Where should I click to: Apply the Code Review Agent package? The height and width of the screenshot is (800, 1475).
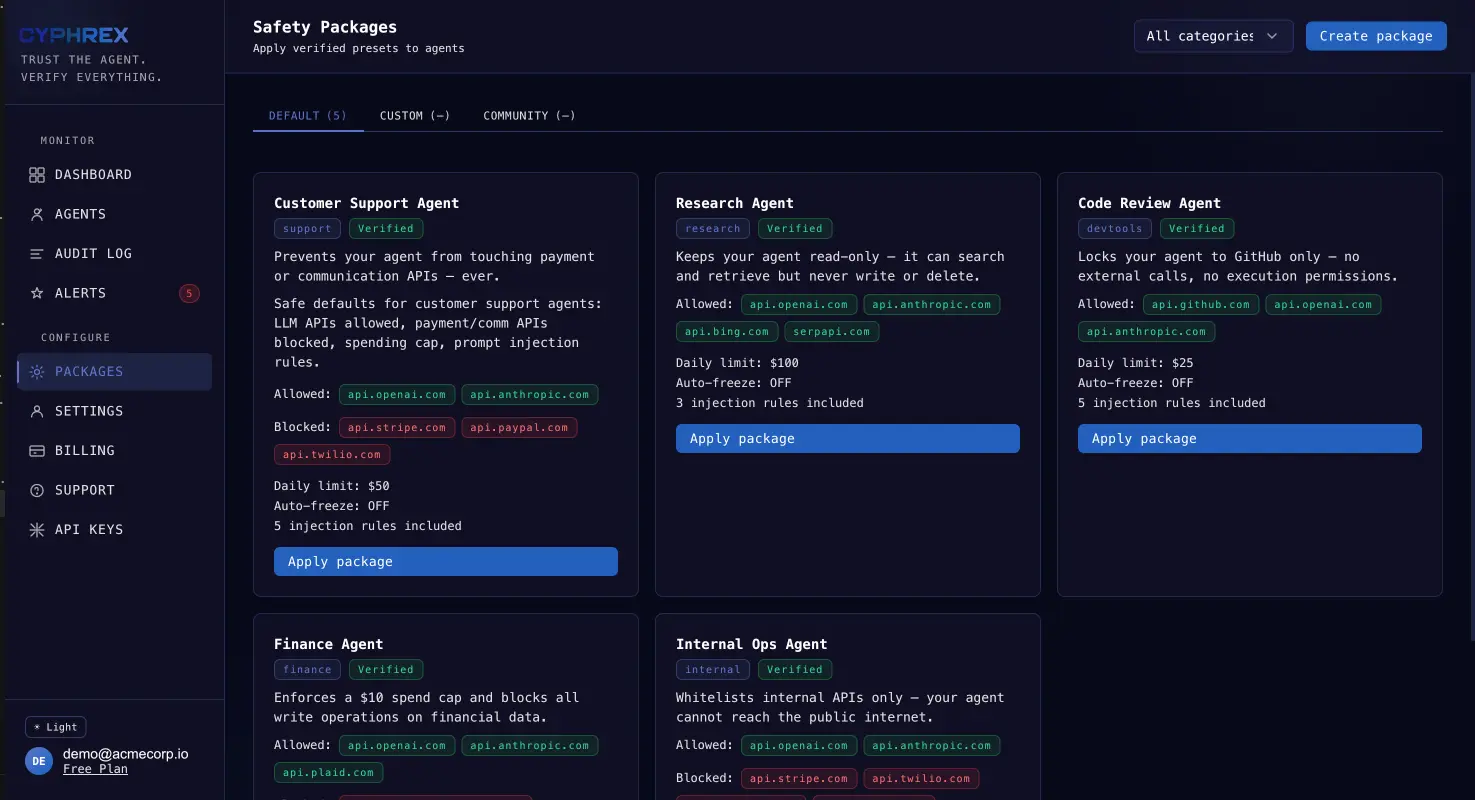(x=1250, y=438)
